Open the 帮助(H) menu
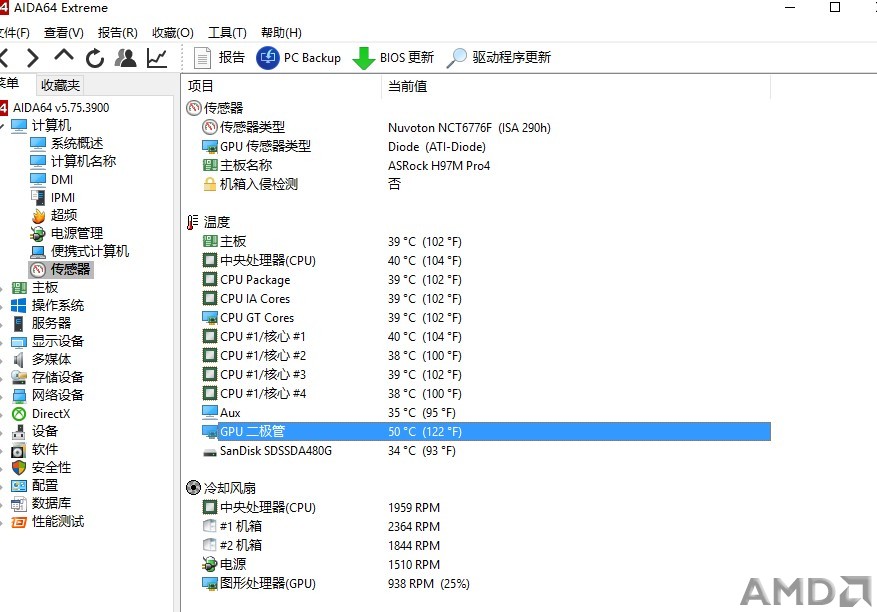This screenshot has height=612, width=877. pos(281,32)
